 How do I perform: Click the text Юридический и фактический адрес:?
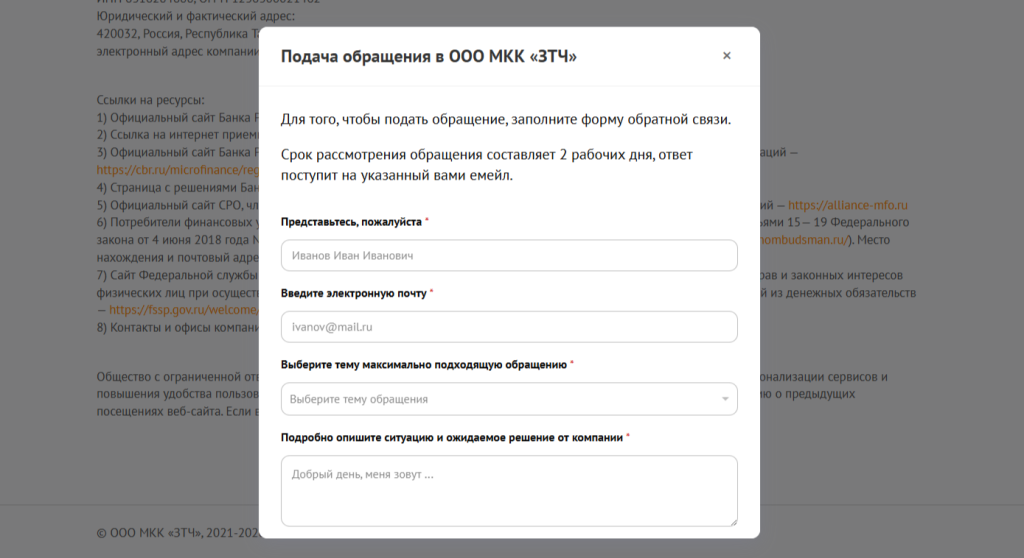(x=196, y=16)
